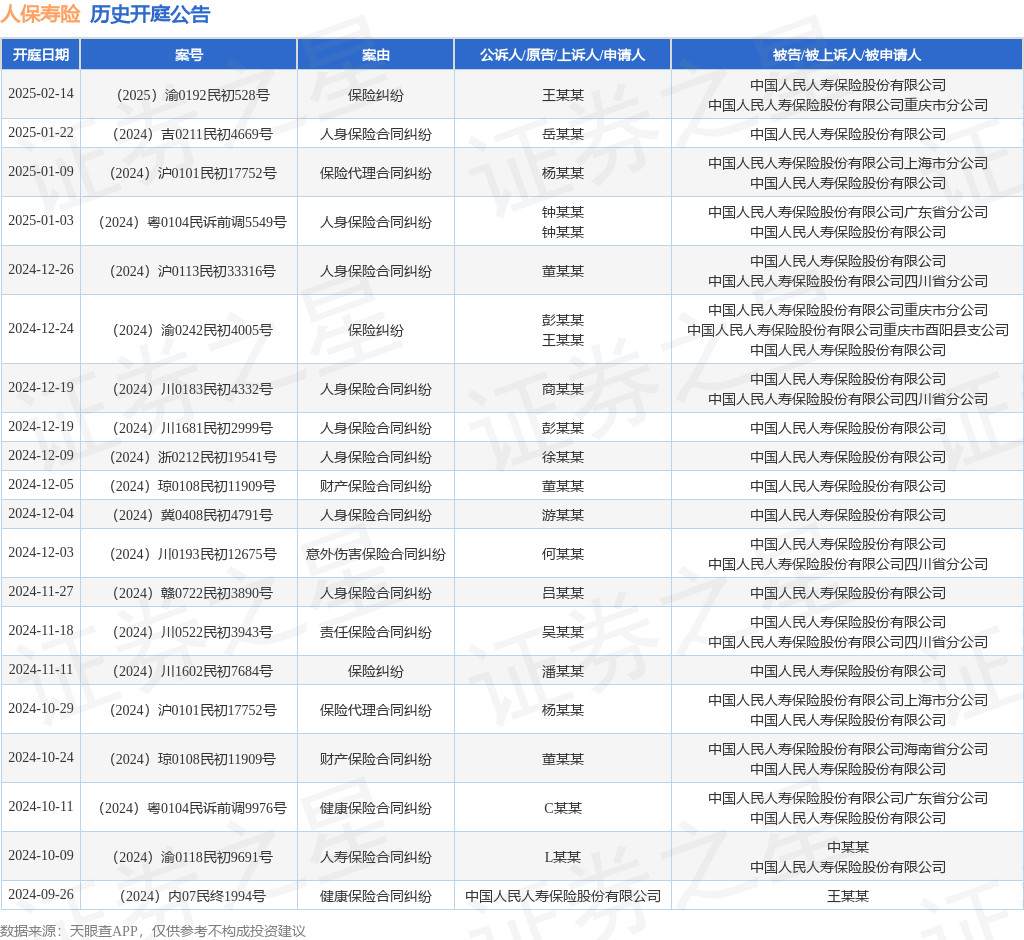Click the 人寿保险合同纠纷 cause cell

pyautogui.click(x=376, y=858)
